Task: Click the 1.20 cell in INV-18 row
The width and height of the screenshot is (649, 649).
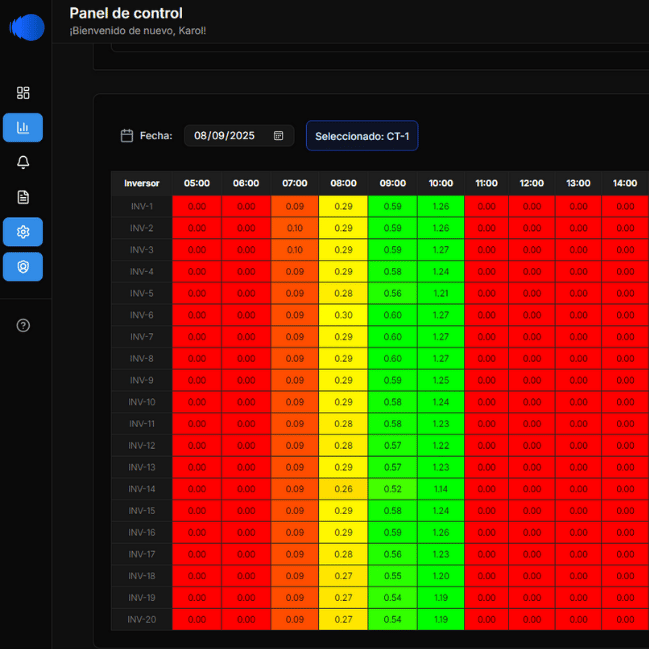Action: click(x=441, y=576)
